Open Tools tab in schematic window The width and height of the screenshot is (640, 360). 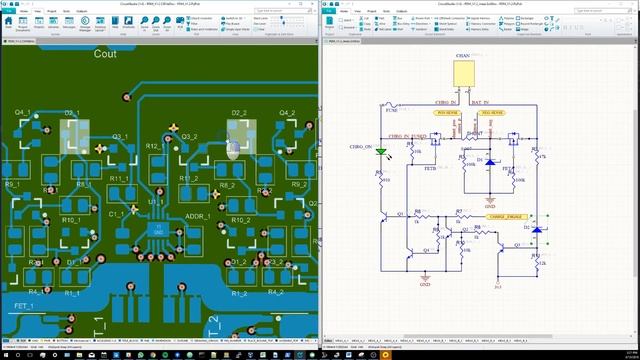(x=386, y=11)
